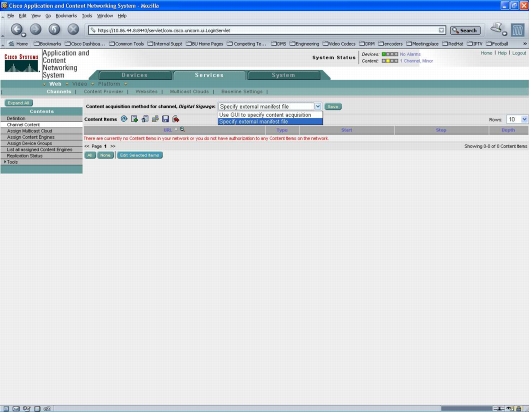Click the add content item icon
The height and width of the screenshot is (414, 531).
pos(134,119)
